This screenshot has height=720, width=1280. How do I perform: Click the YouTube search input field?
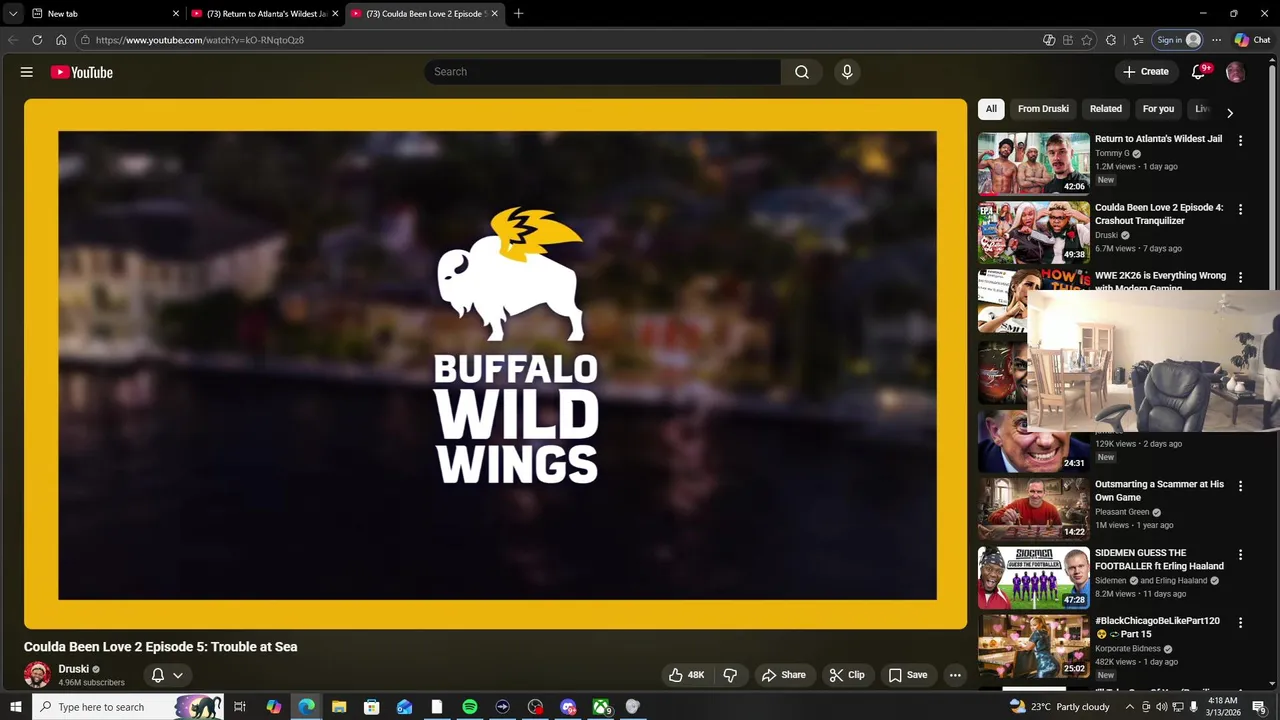(603, 72)
